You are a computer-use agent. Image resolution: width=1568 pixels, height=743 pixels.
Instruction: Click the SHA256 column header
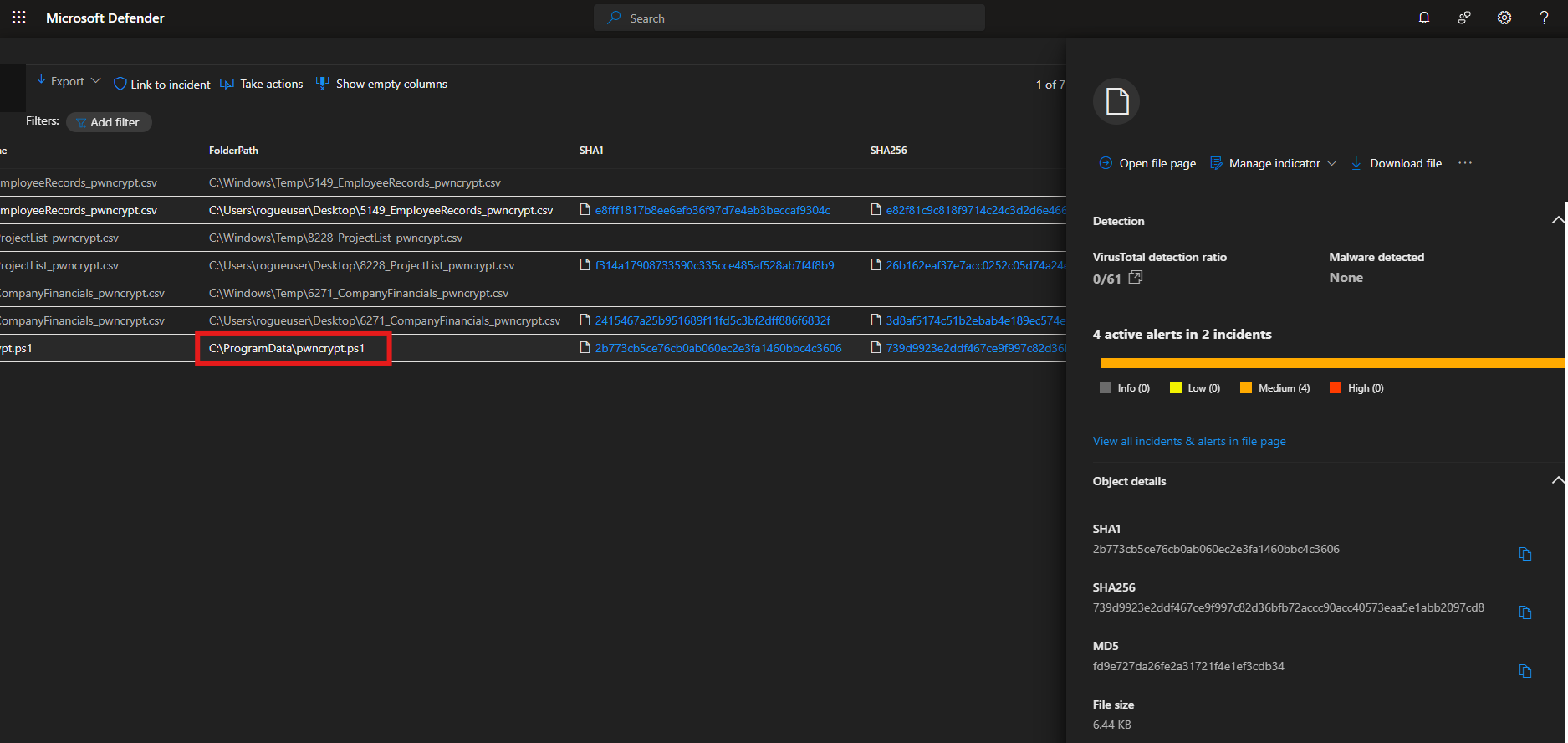(x=888, y=151)
